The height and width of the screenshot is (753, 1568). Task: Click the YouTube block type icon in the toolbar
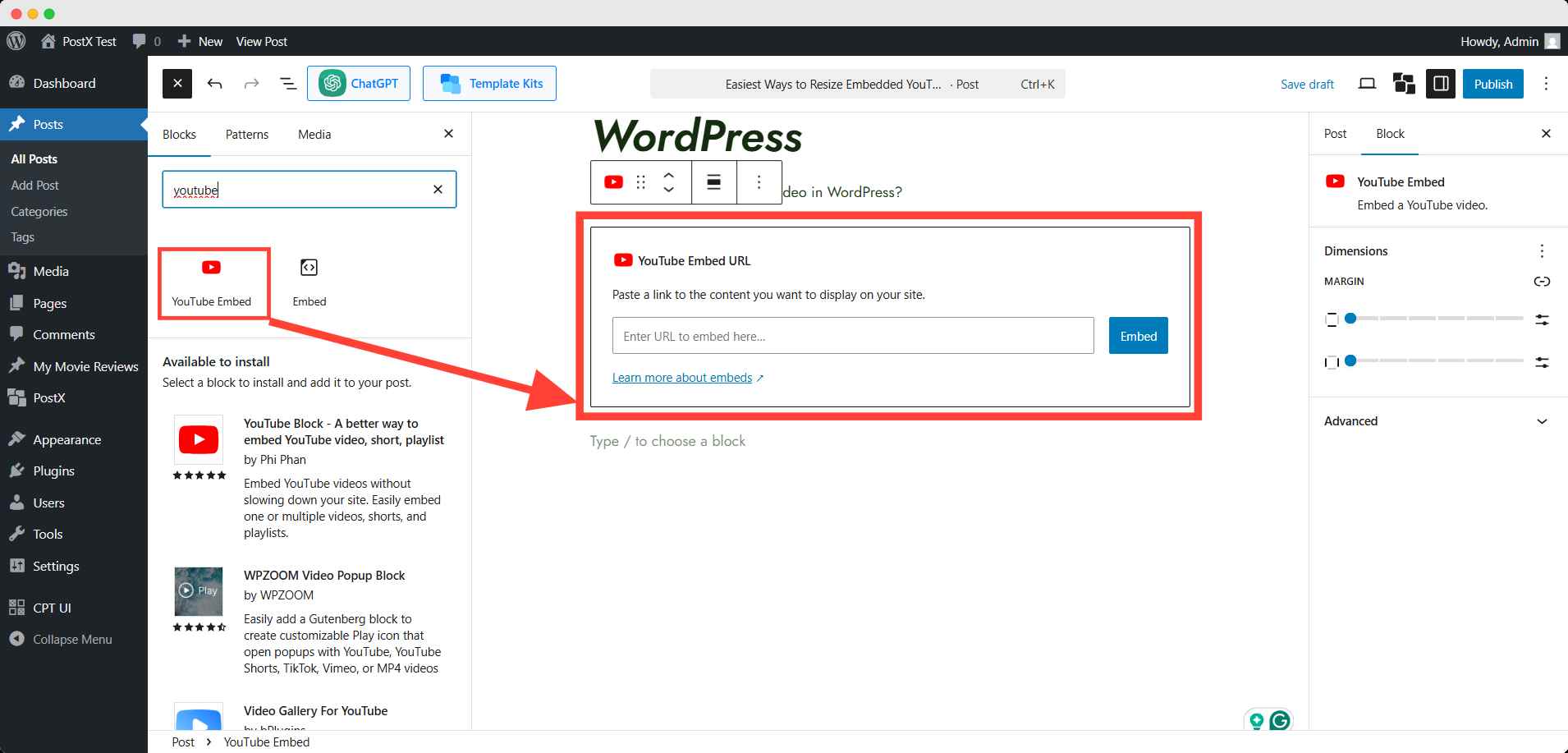click(613, 182)
